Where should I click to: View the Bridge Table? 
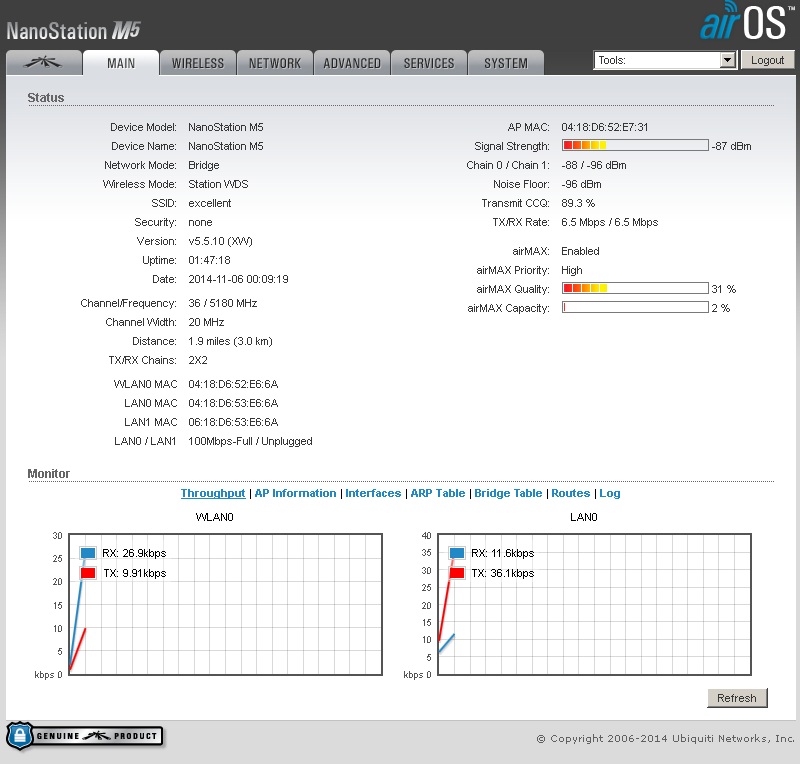[x=508, y=493]
